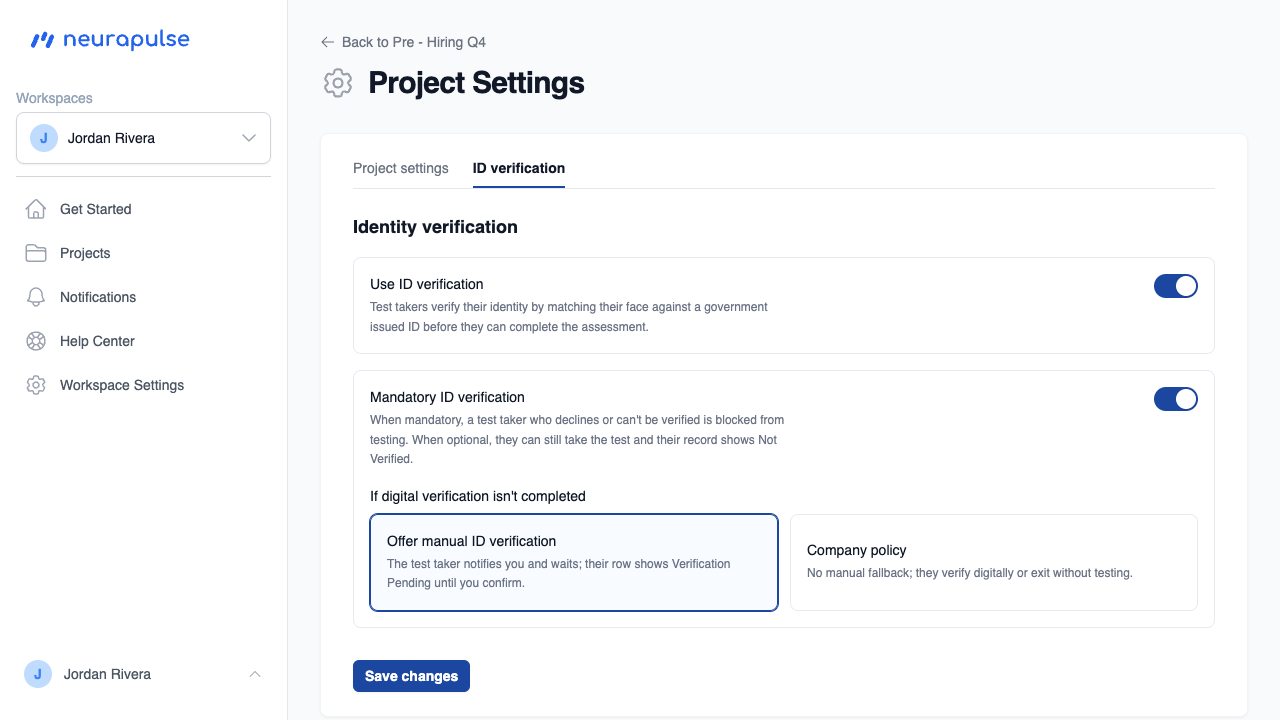Screen dimensions: 1280x720
Task: Click the Jordan Rivera name at the bottom of the sidebar
Action: pos(107,674)
